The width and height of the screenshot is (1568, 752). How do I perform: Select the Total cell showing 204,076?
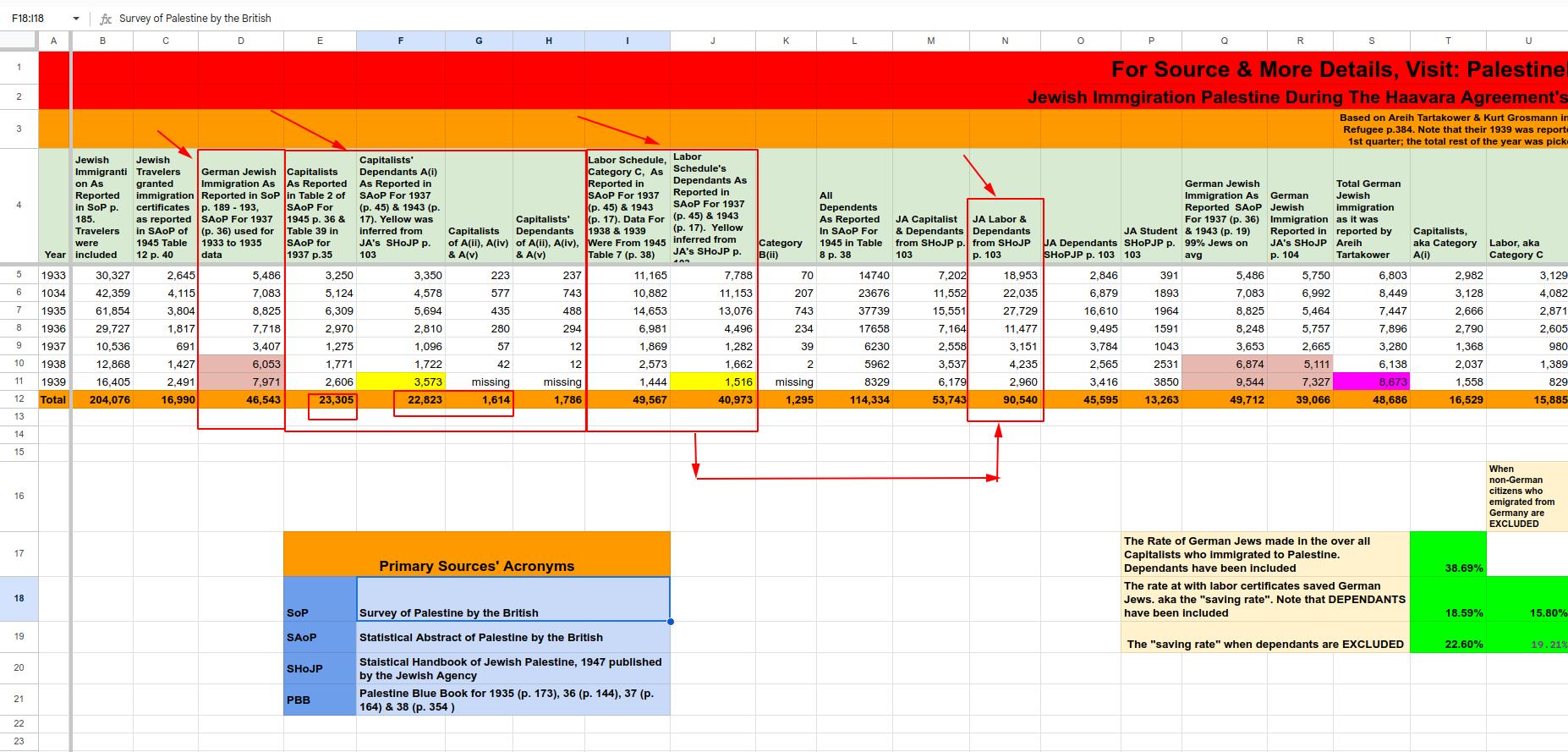[x=102, y=399]
